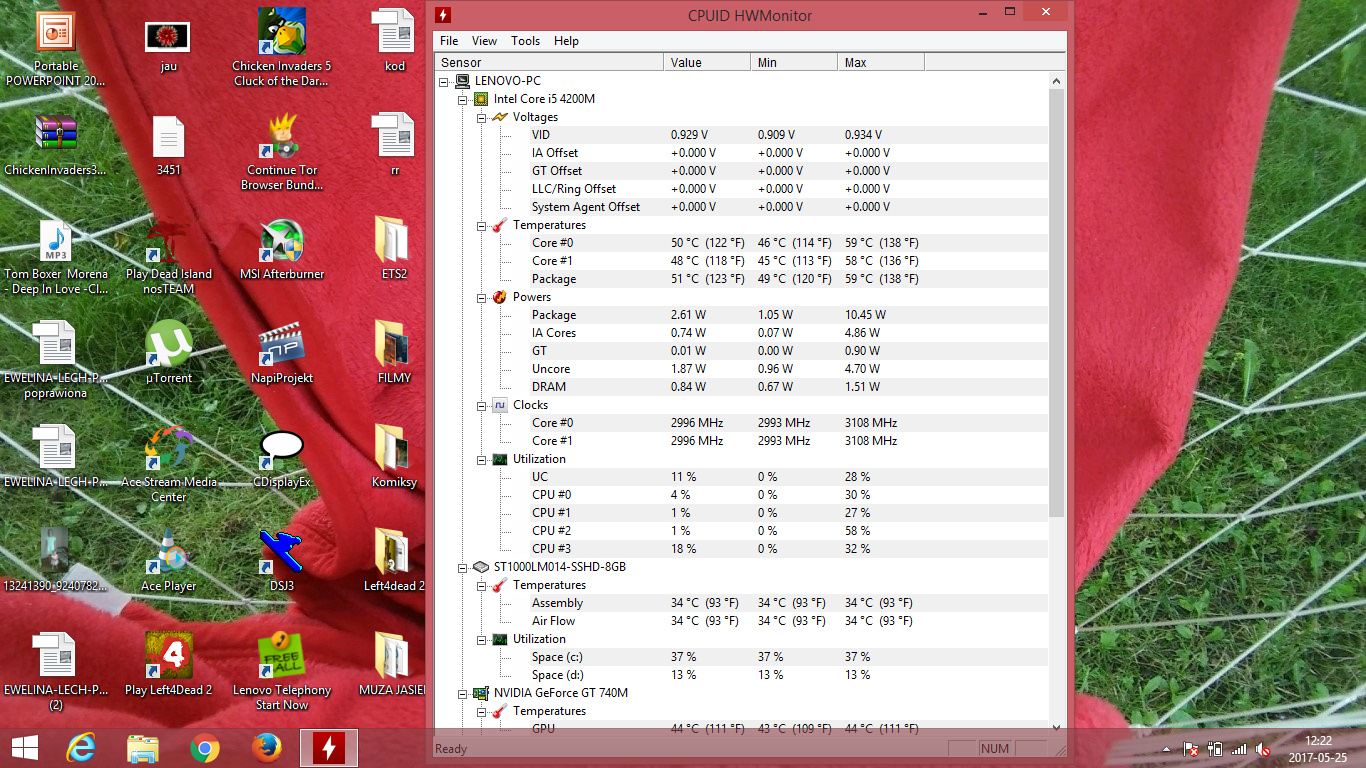The height and width of the screenshot is (768, 1366).
Task: Collapse the Voltages tree node
Action: 481,117
